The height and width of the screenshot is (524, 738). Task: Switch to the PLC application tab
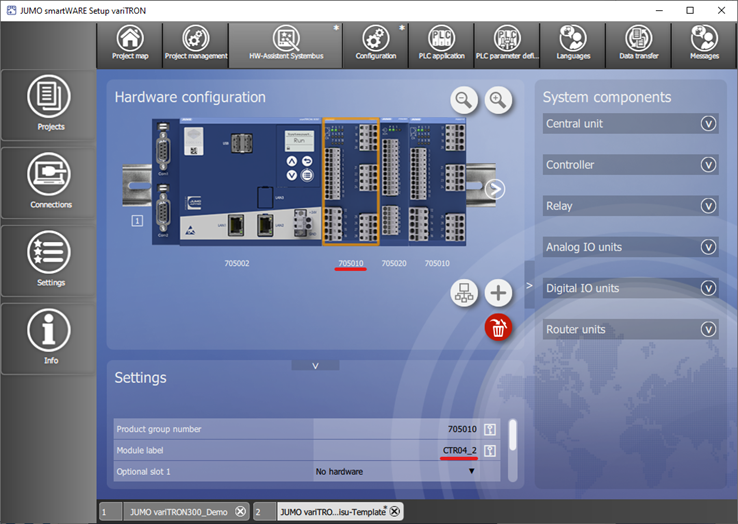[440, 45]
